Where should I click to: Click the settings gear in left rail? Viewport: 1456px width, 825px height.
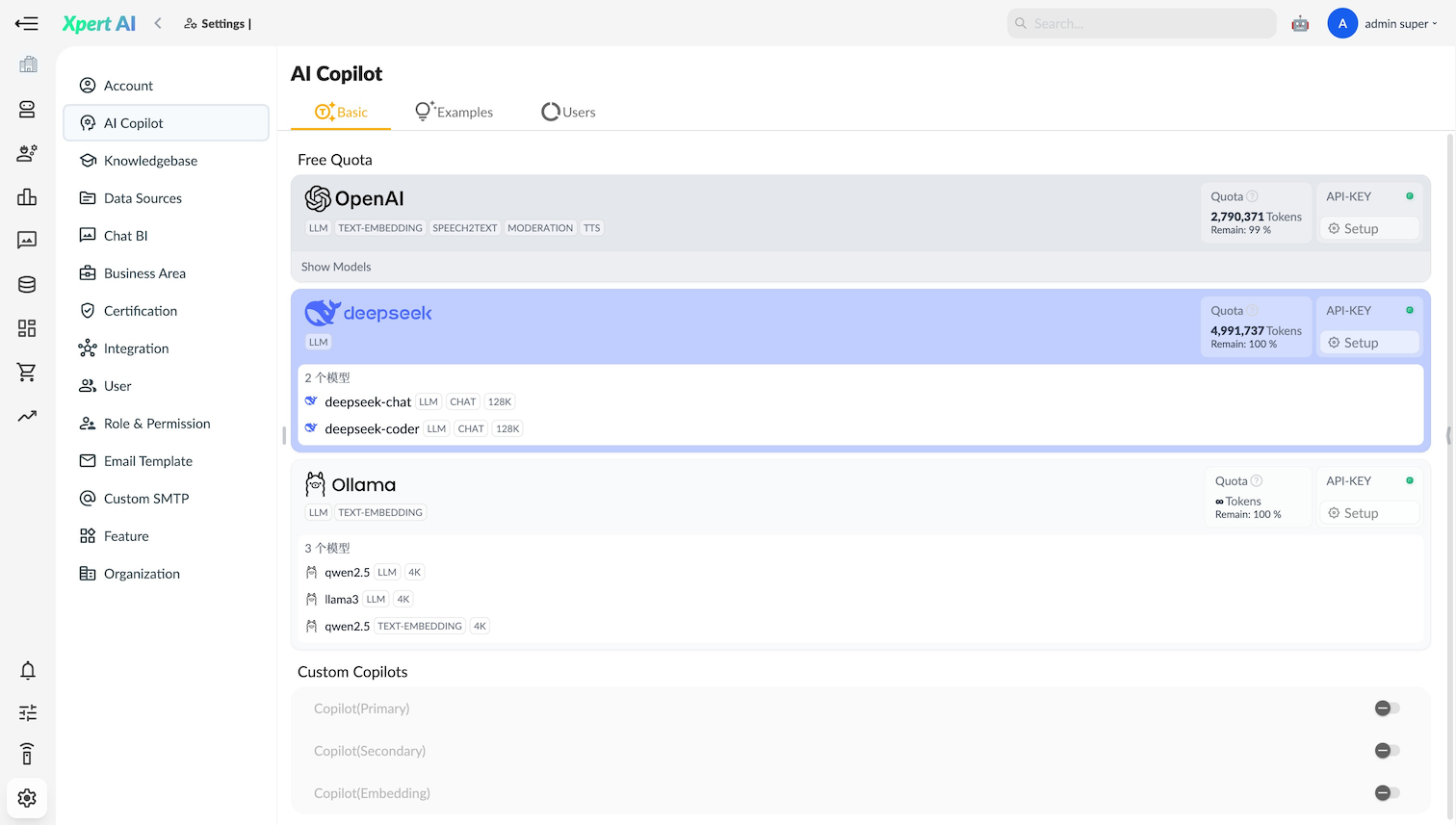[27, 798]
